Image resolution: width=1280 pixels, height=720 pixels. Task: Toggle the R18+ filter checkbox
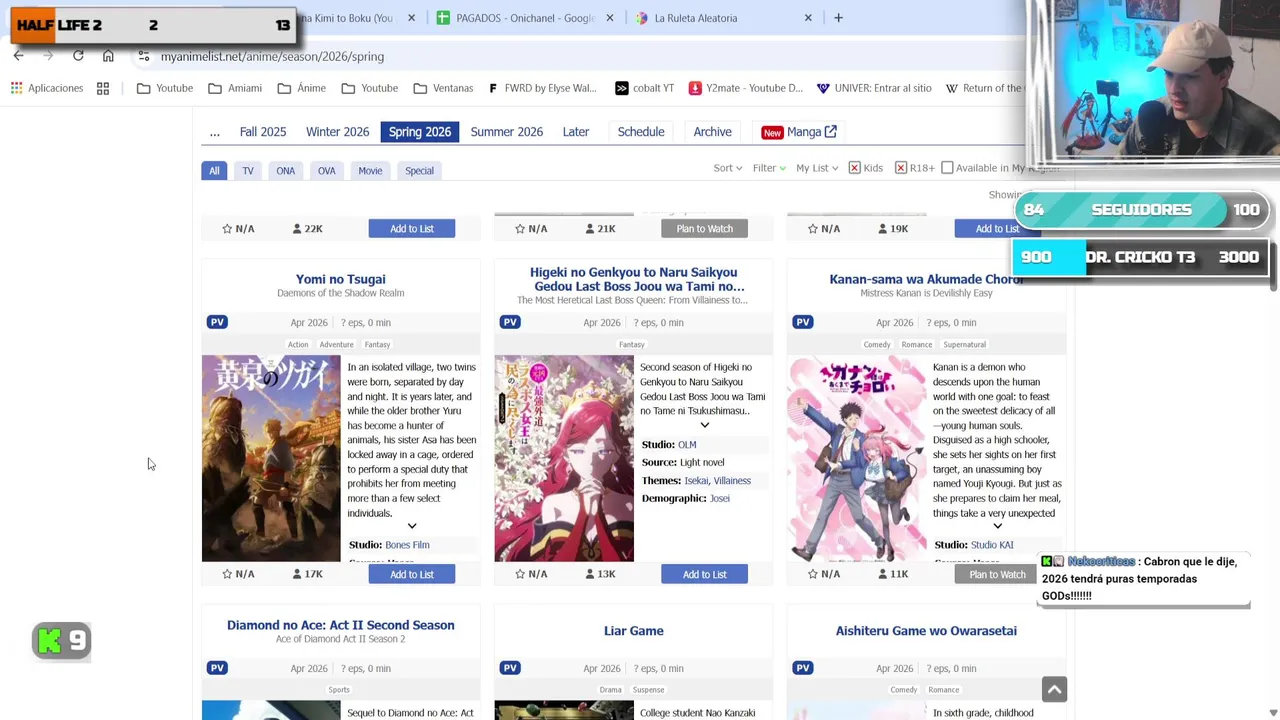point(901,168)
